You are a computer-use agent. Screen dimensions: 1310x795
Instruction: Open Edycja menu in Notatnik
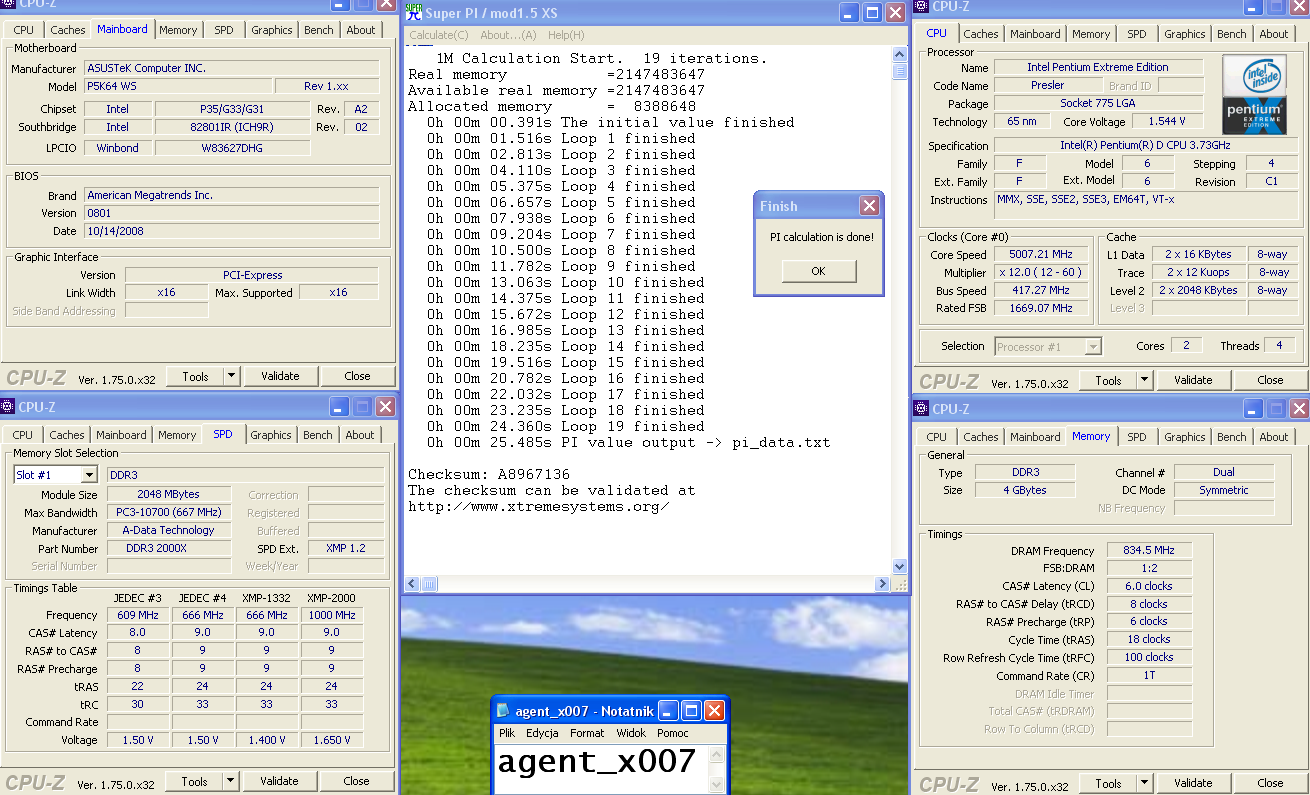coord(542,733)
